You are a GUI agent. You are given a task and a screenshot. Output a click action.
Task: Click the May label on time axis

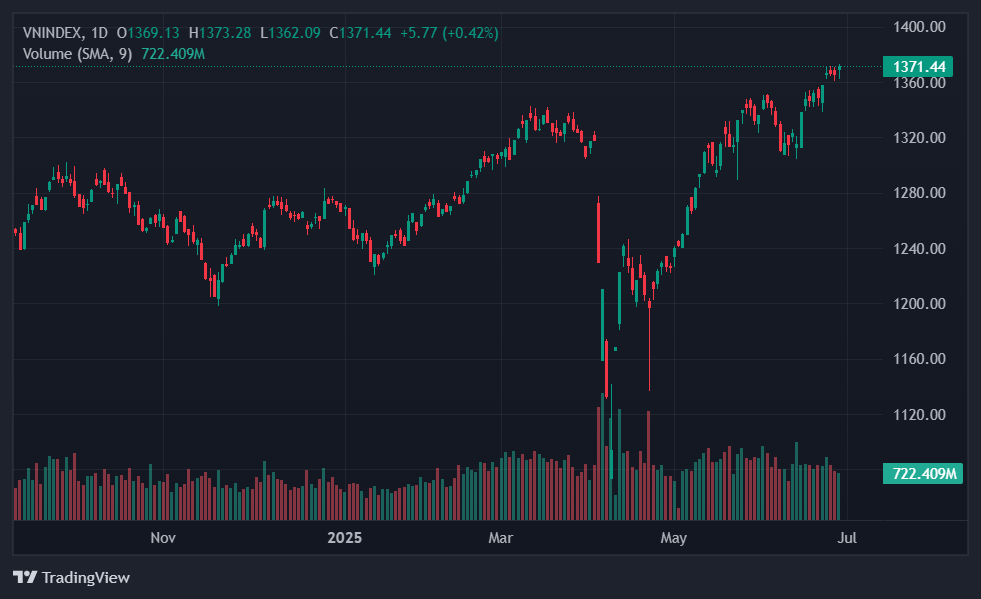click(674, 538)
